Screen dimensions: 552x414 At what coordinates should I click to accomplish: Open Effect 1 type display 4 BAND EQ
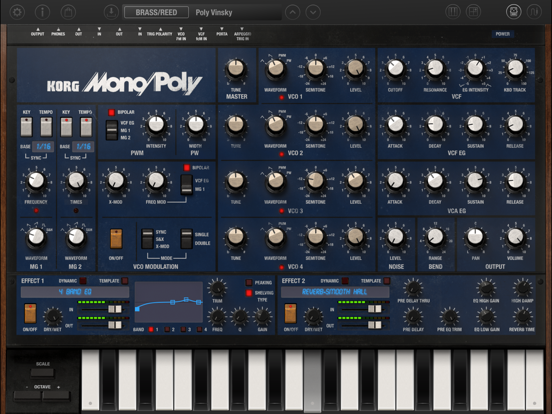75,292
